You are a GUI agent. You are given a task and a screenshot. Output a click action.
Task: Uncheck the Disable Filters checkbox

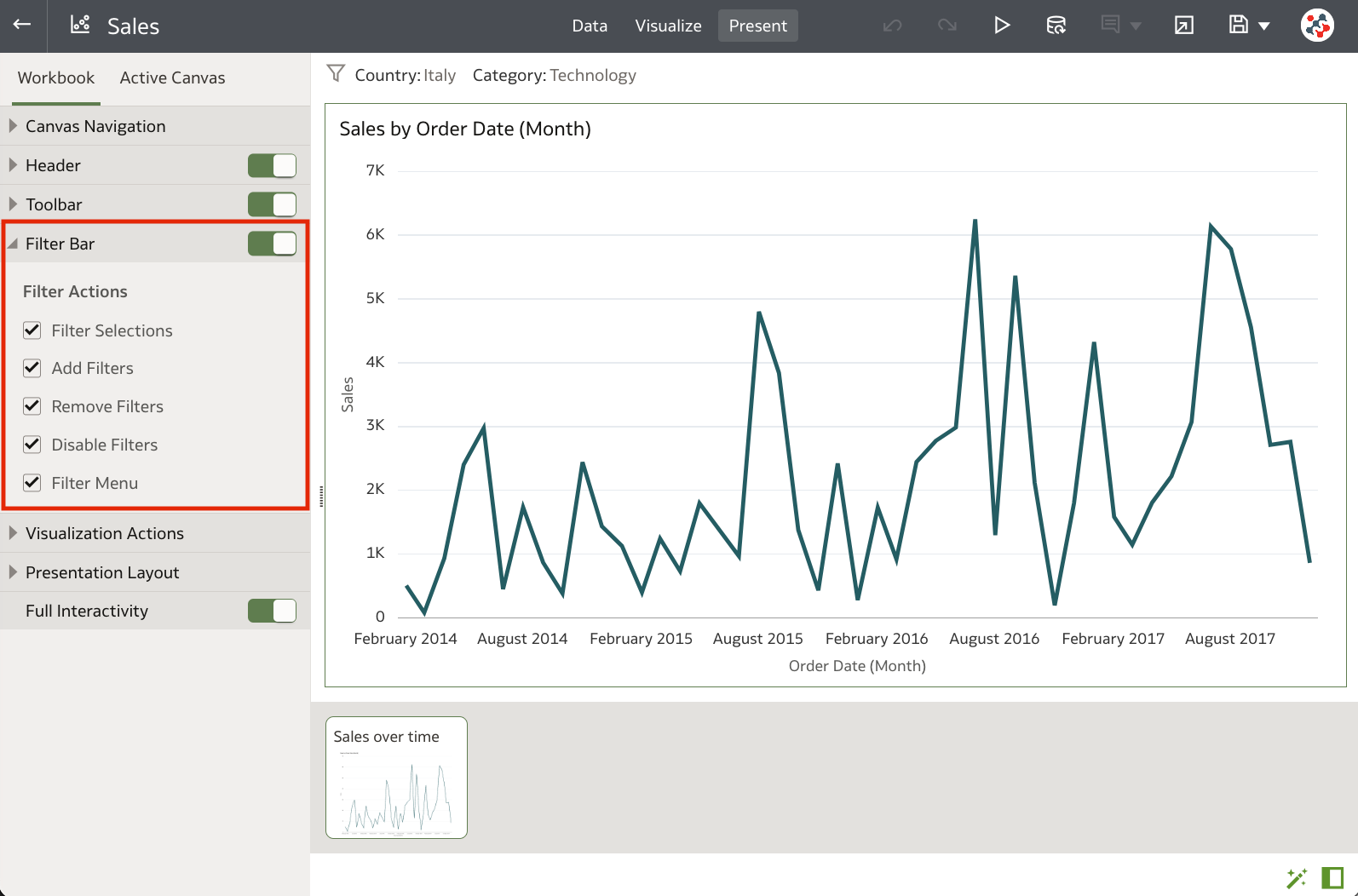coord(32,445)
